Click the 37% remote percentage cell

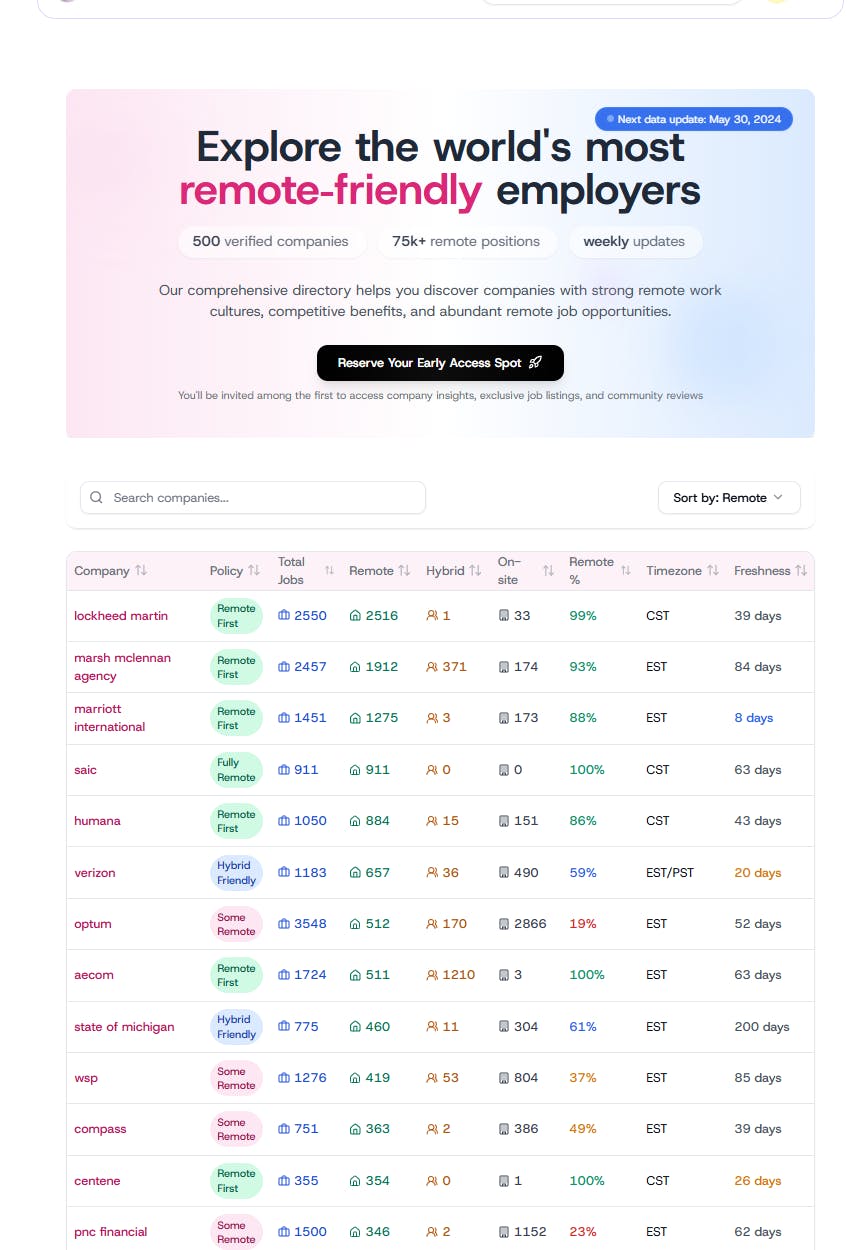(583, 1078)
